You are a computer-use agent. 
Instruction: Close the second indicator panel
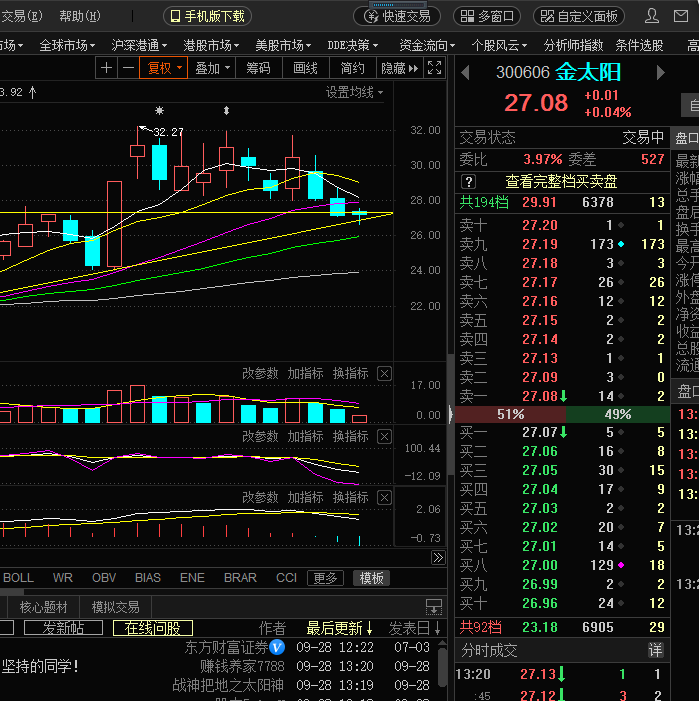pos(384,436)
